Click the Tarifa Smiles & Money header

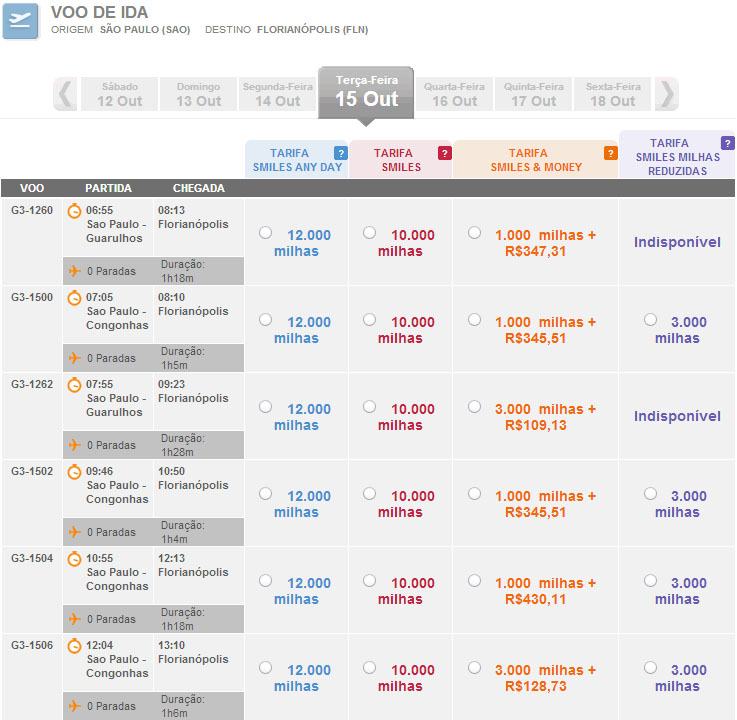535,160
